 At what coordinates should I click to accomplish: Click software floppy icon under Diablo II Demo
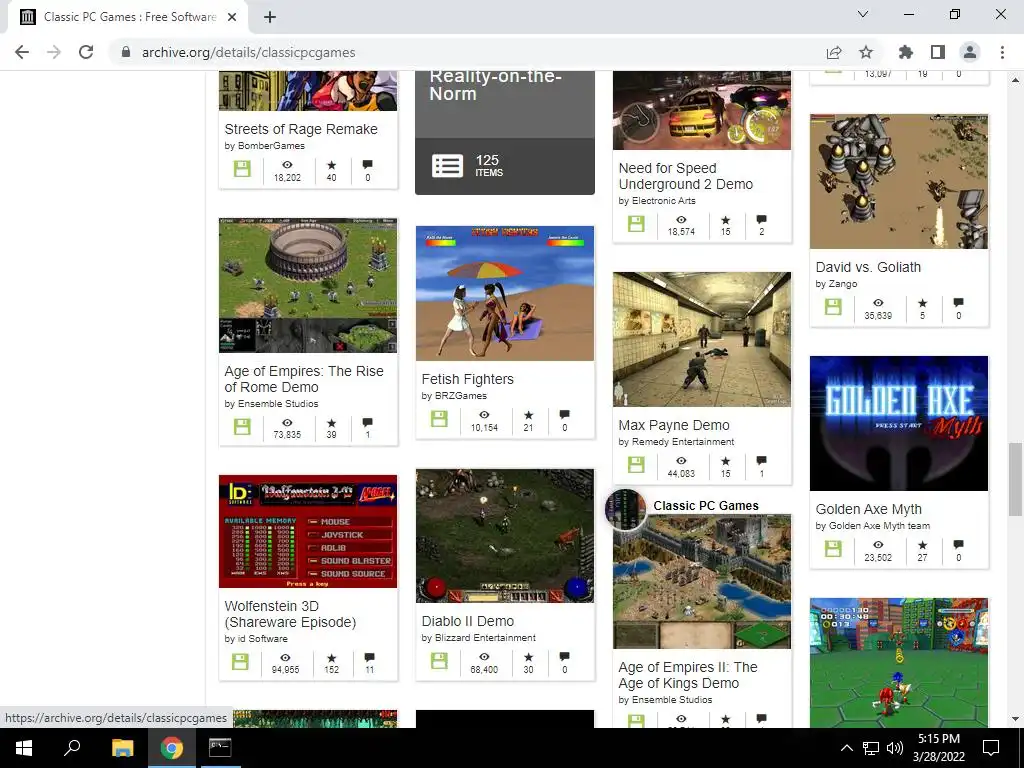(x=439, y=661)
